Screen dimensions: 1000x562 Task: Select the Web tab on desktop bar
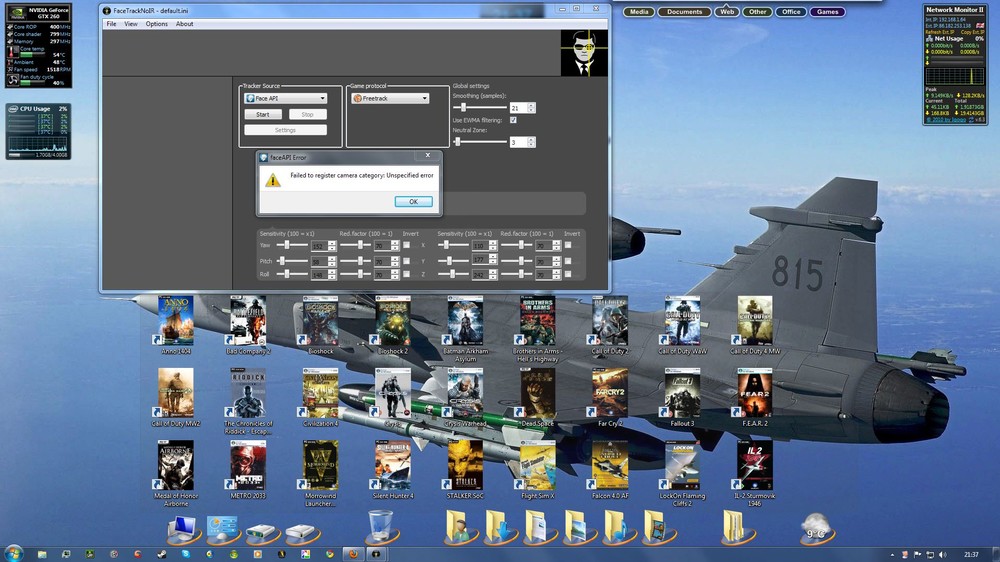[x=727, y=11]
